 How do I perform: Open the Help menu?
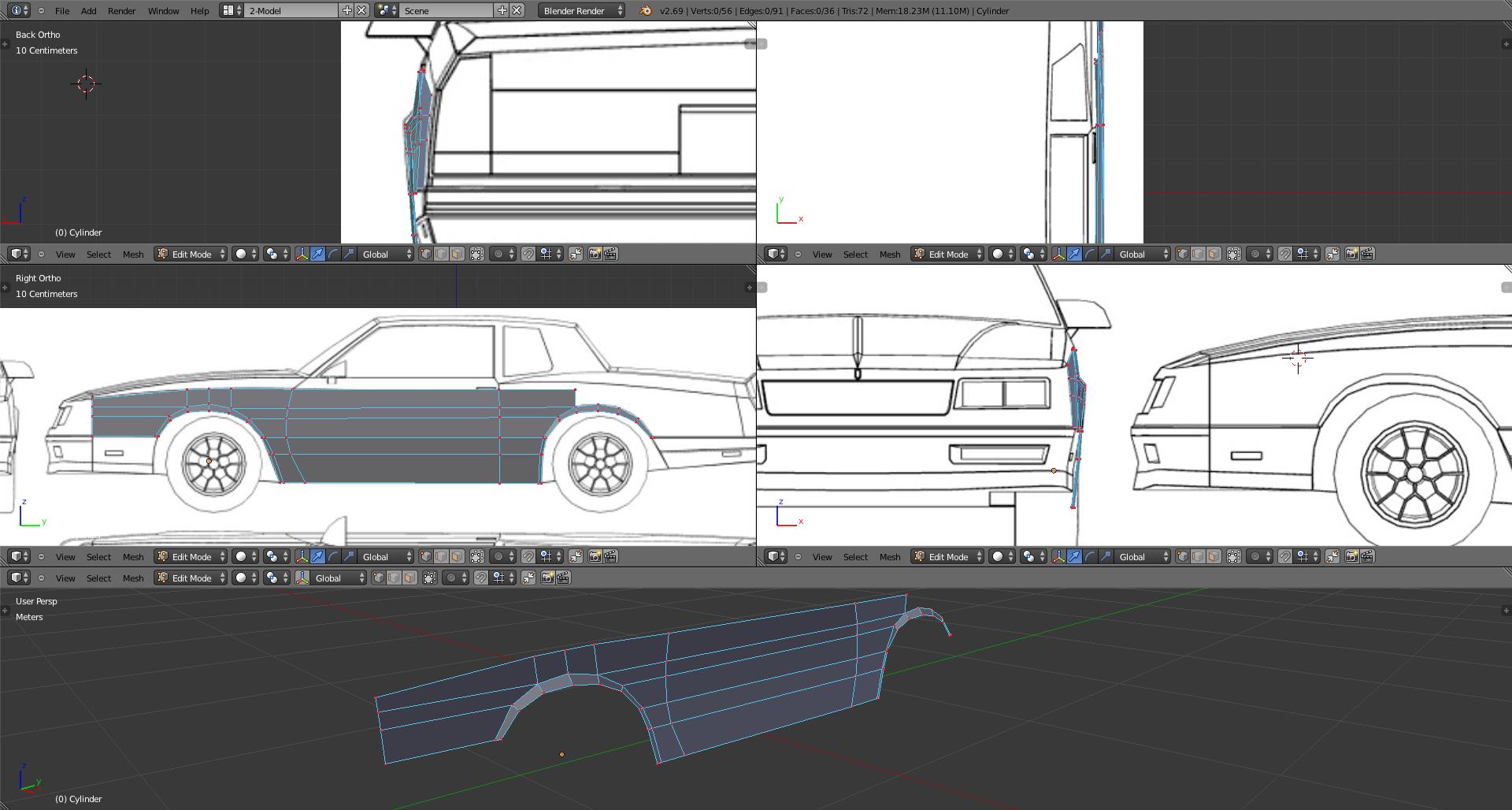point(200,11)
